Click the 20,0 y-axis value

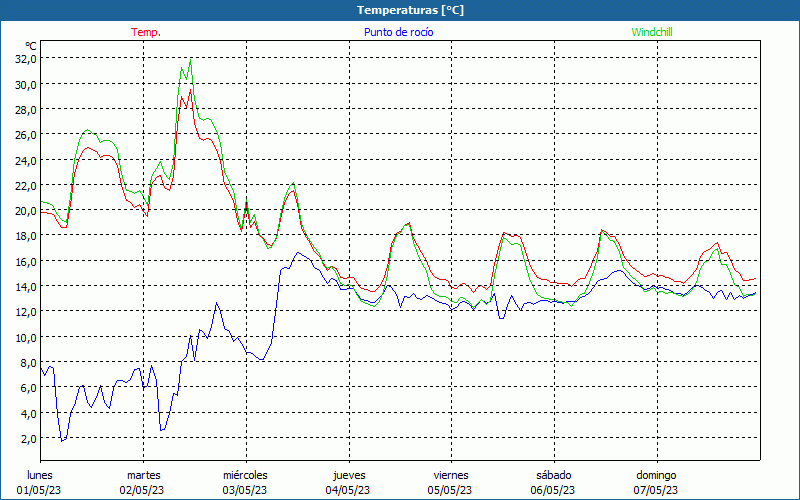[26, 211]
